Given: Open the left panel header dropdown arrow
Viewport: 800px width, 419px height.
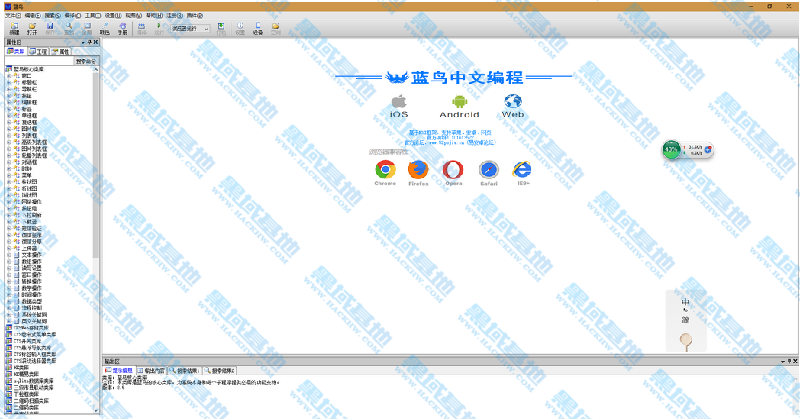Looking at the screenshot, I should coord(84,42).
